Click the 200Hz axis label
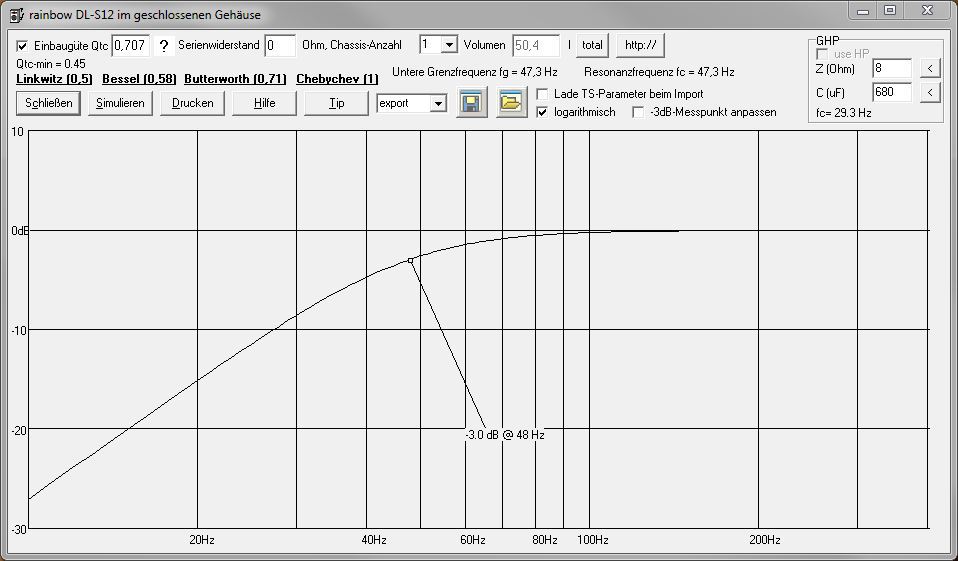Image resolution: width=958 pixels, height=561 pixels. pyautogui.click(x=765, y=540)
